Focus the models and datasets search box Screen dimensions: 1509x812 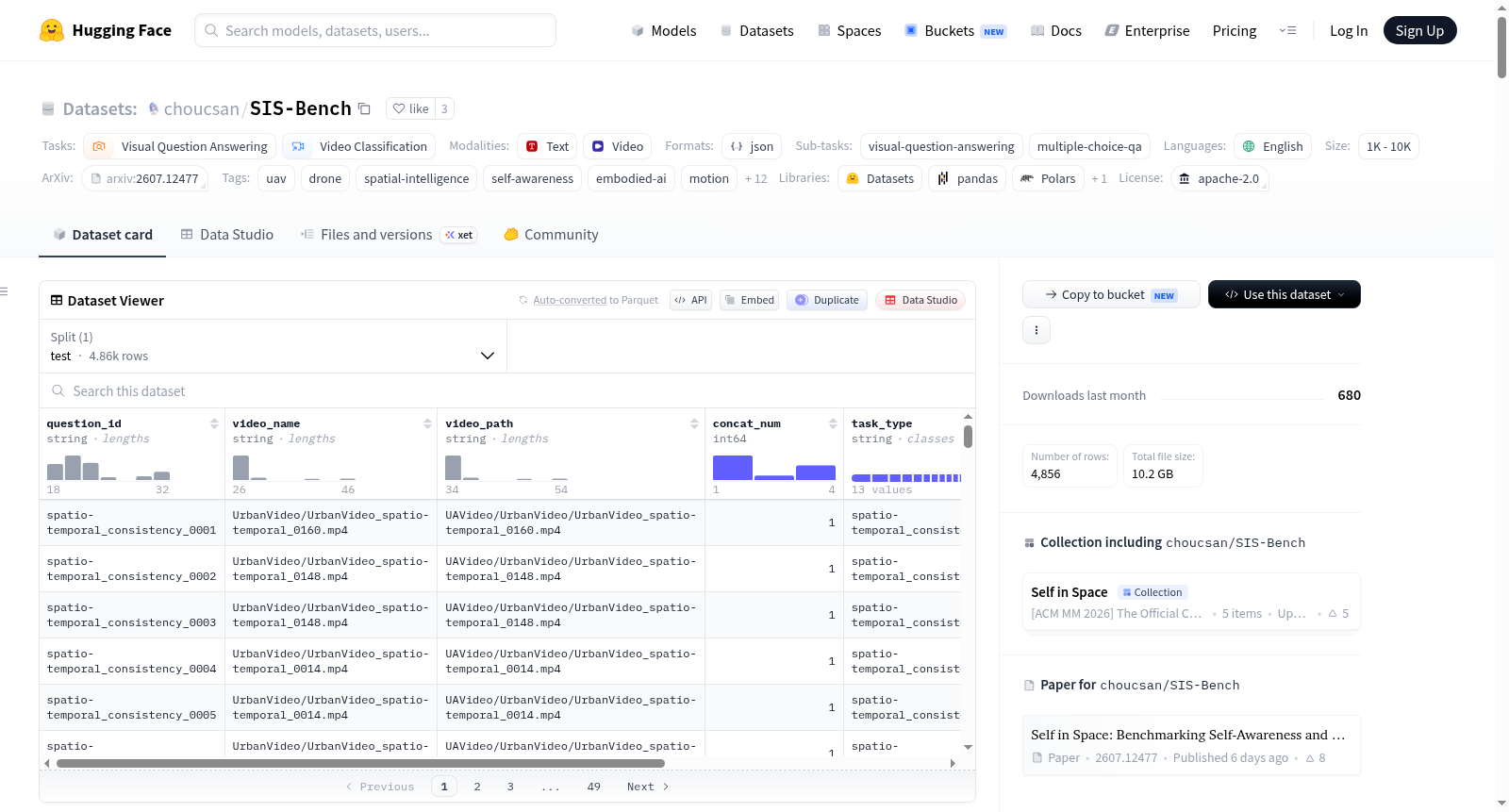[375, 30]
